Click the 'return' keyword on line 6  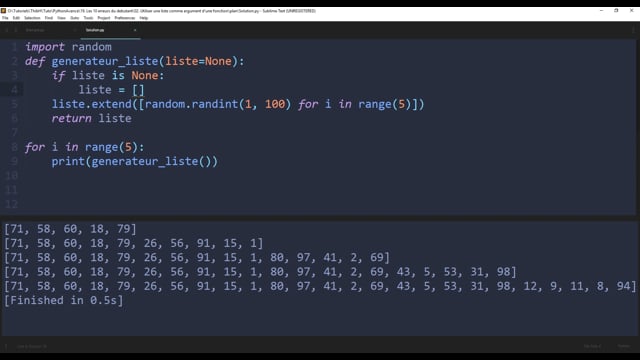pyautogui.click(x=71, y=118)
